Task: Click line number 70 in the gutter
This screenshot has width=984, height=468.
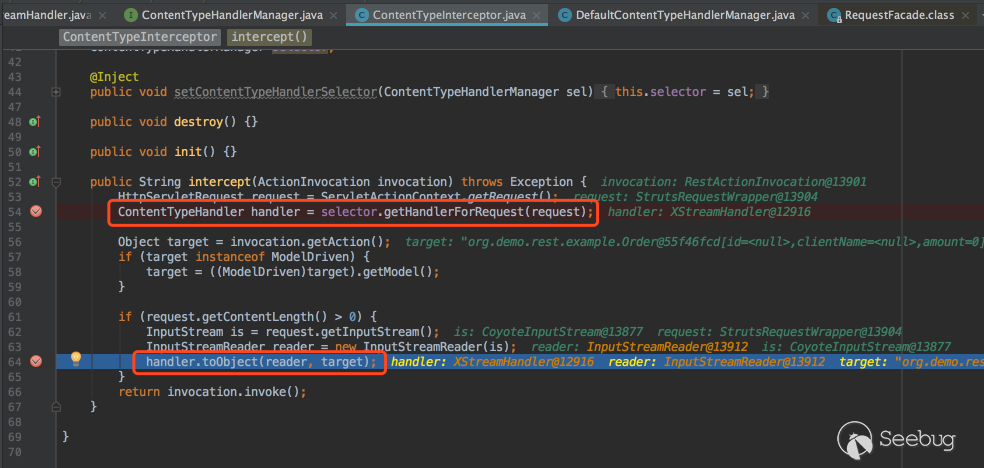Action: pos(14,451)
